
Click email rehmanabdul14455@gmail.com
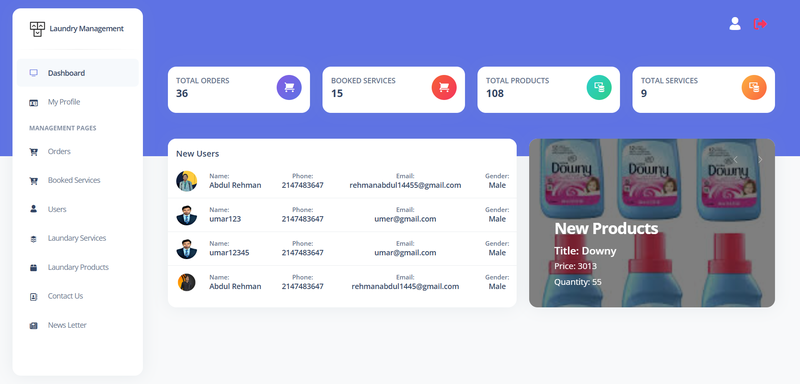point(405,185)
